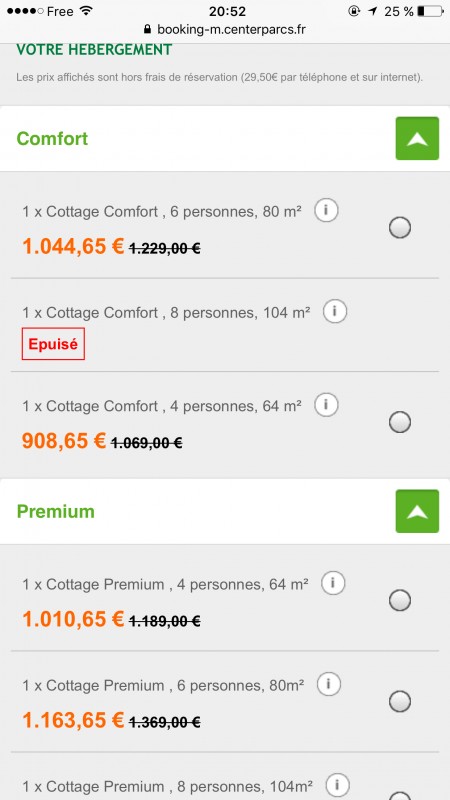The height and width of the screenshot is (800, 450).
Task: Select Cottage Comfort 4 personnes radio button
Action: pos(399,422)
